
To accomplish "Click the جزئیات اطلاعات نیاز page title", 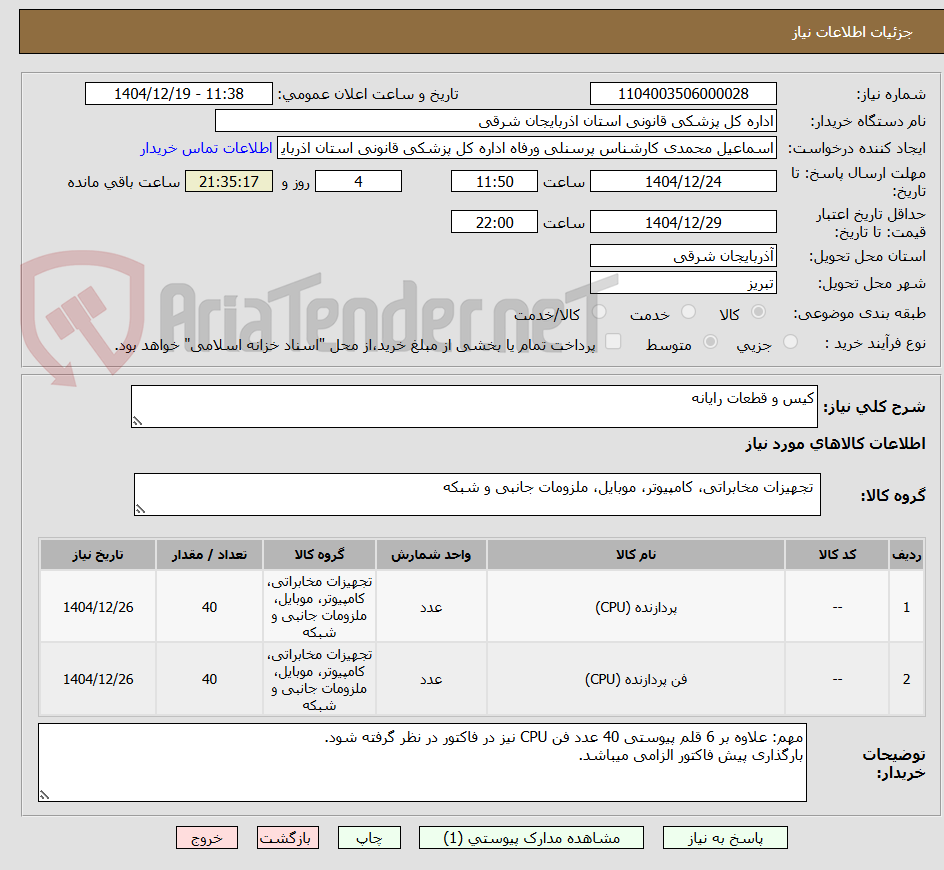I will point(852,33).
